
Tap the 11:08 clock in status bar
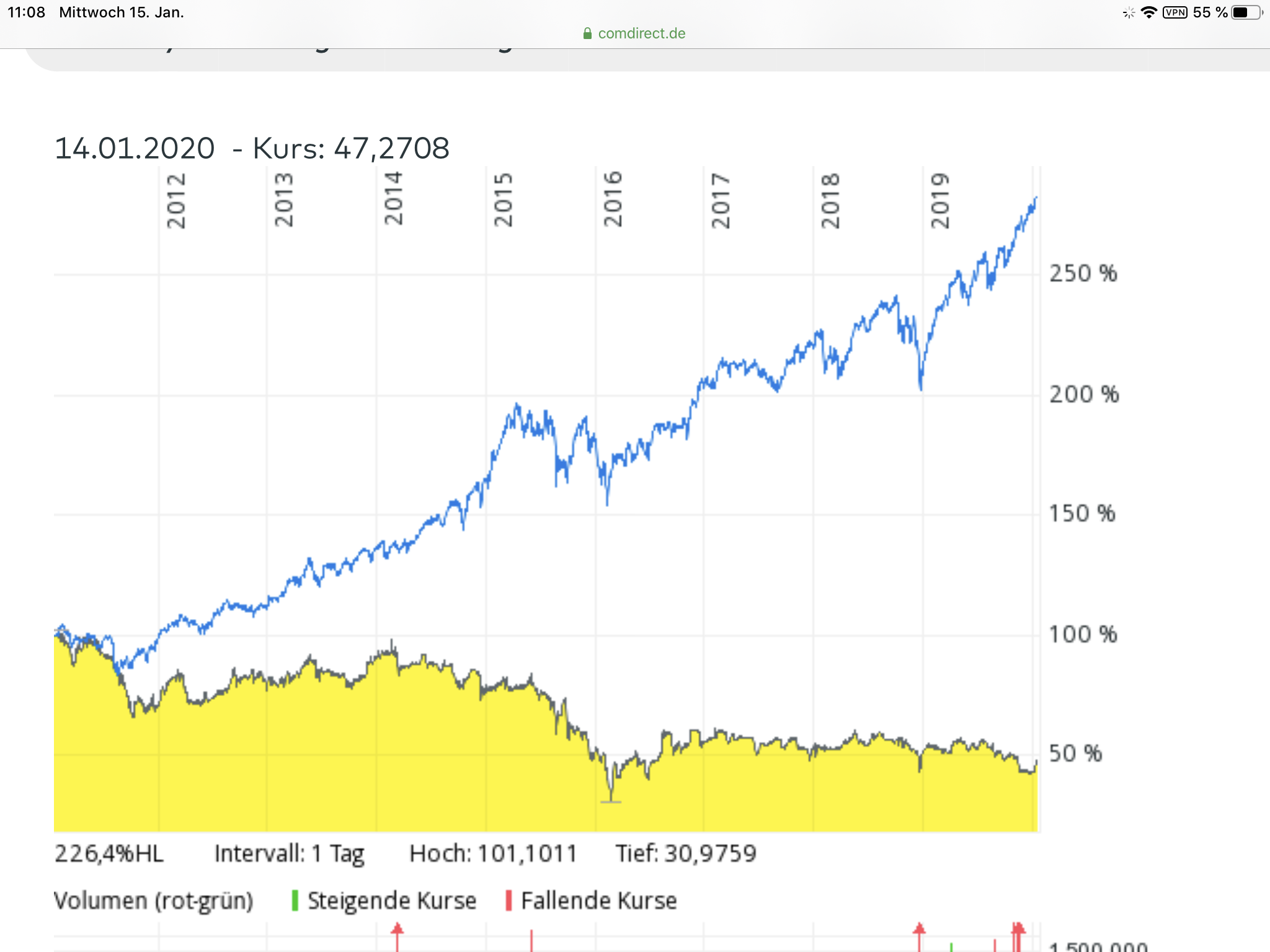26,12
